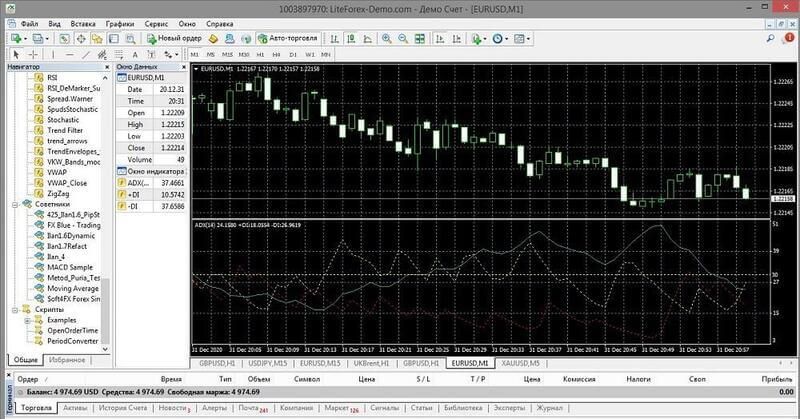The image size is (800, 419).
Task: Switch chart to line chart type
Action: pyautogui.click(x=367, y=38)
